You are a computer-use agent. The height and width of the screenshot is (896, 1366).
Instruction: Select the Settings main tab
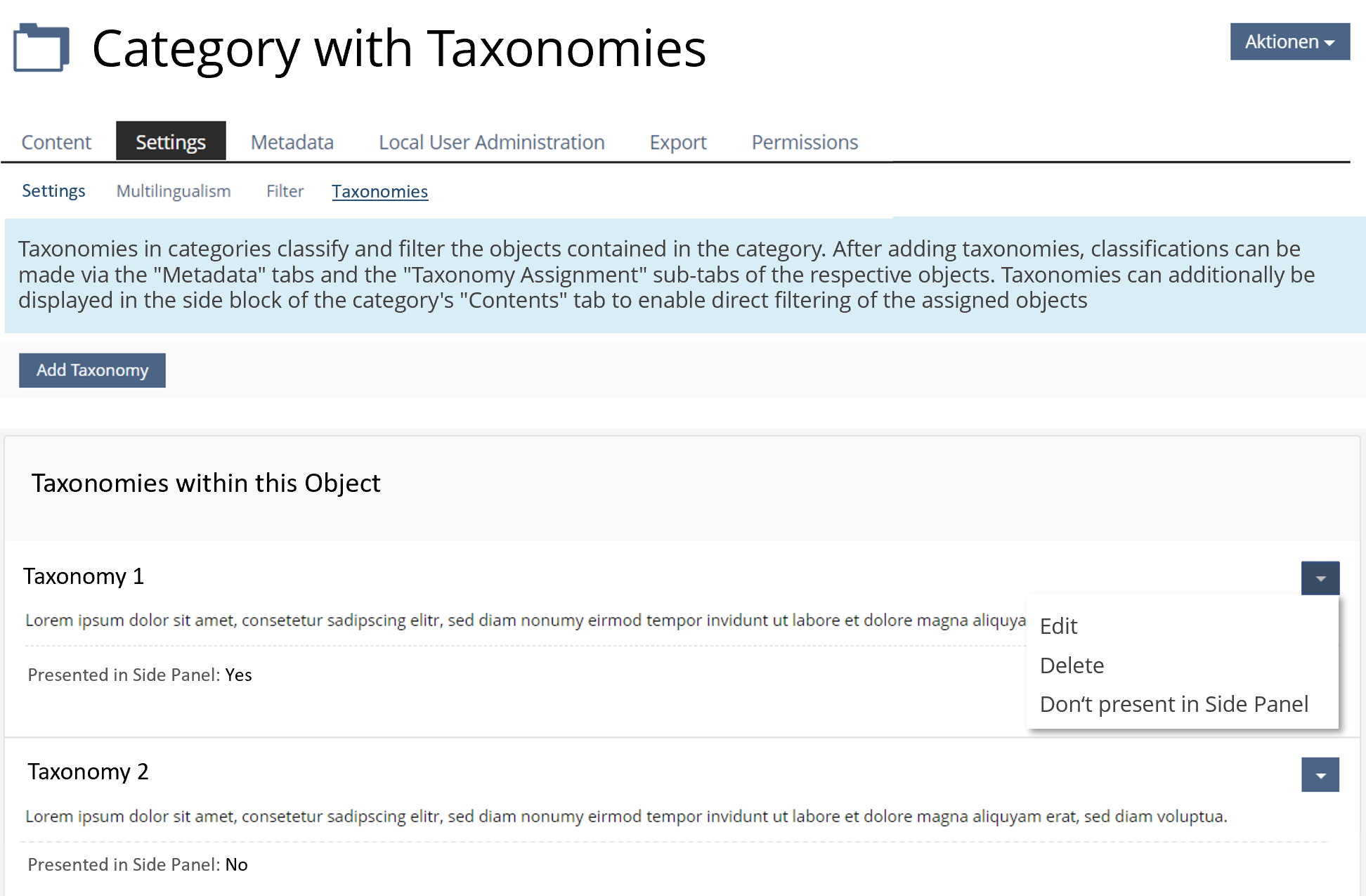(170, 142)
